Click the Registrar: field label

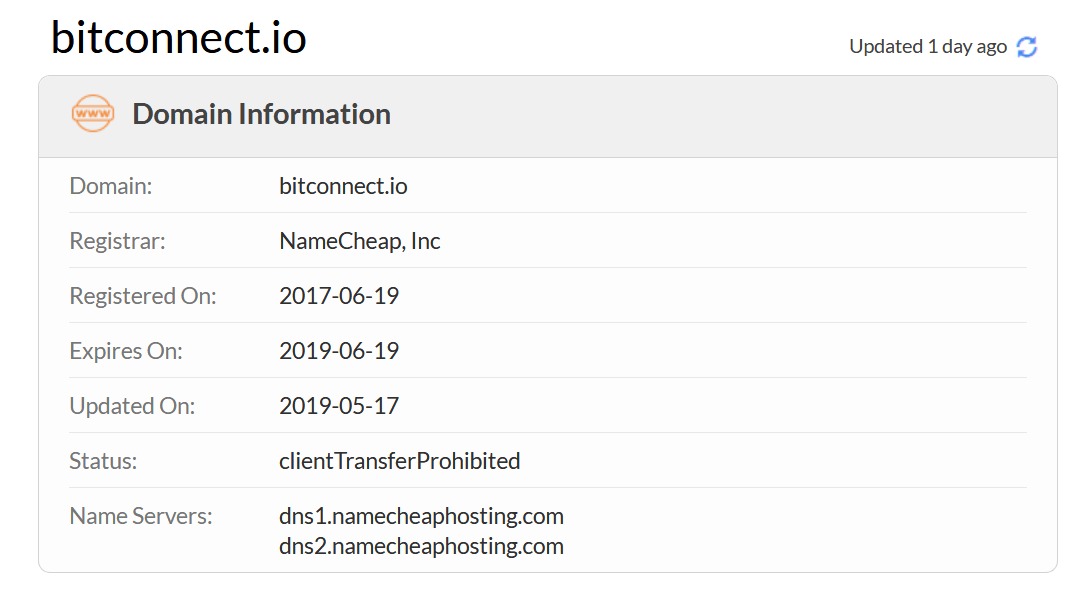(117, 241)
